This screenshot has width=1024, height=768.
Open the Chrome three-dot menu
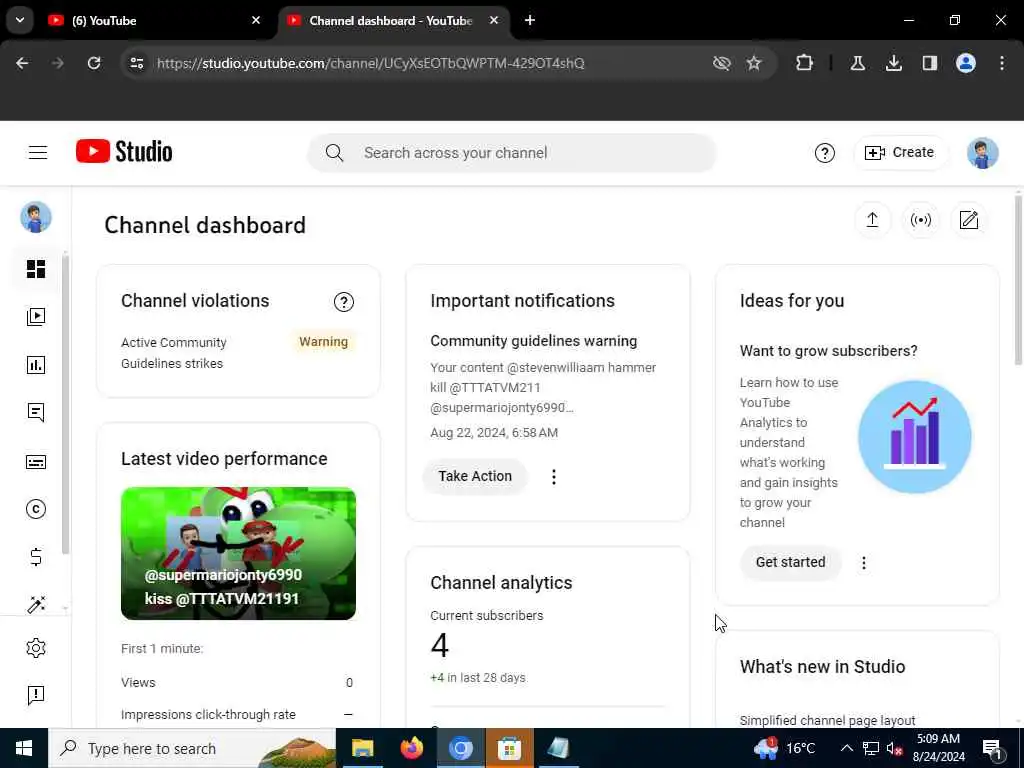[1002, 63]
